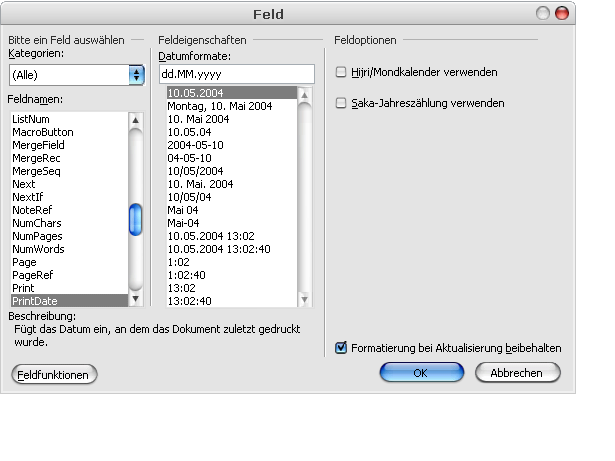The image size is (615, 461).
Task: Enable Hijri/Mondkalender verwenden checkbox
Action: click(x=341, y=72)
